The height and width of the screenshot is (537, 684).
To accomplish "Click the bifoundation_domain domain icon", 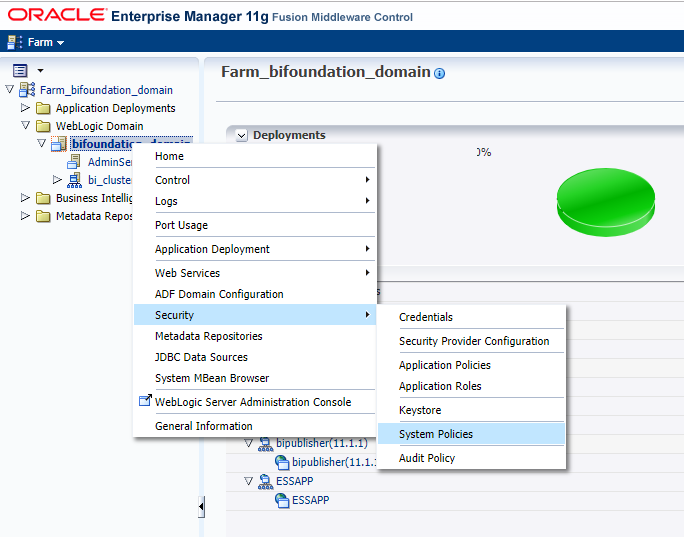I will pos(59,144).
